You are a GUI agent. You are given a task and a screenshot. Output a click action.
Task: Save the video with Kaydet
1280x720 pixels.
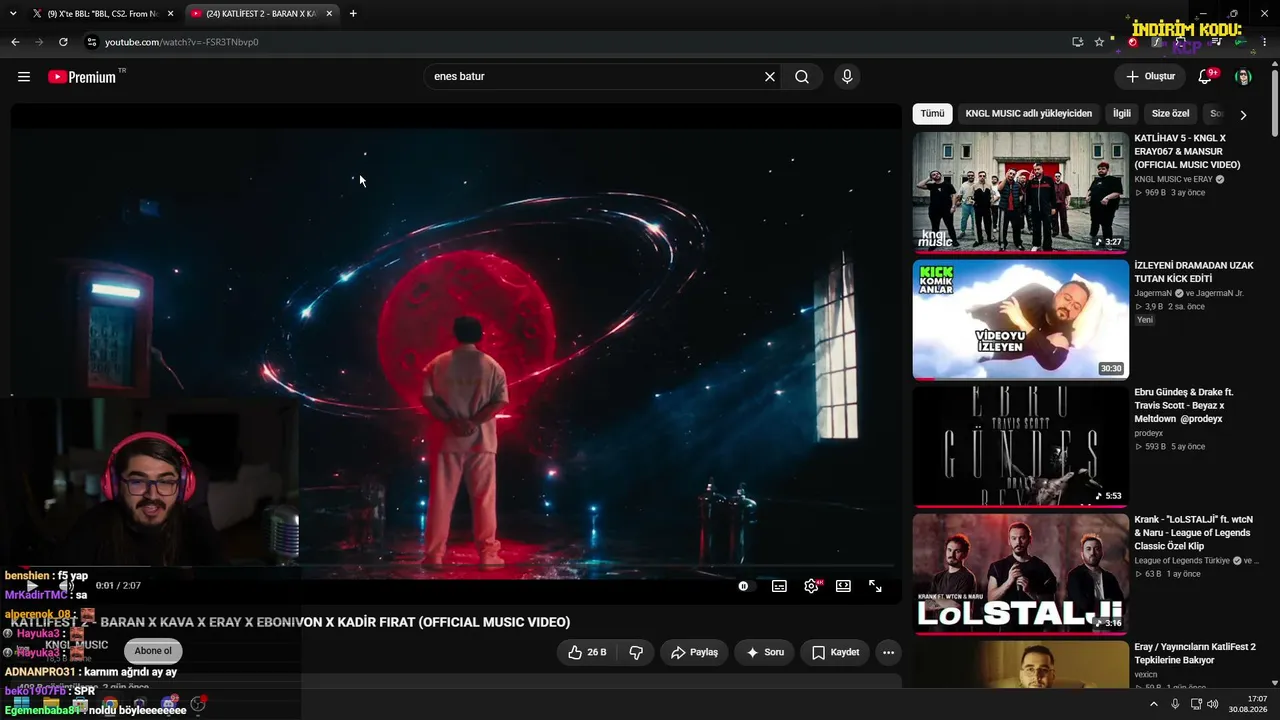(x=835, y=652)
